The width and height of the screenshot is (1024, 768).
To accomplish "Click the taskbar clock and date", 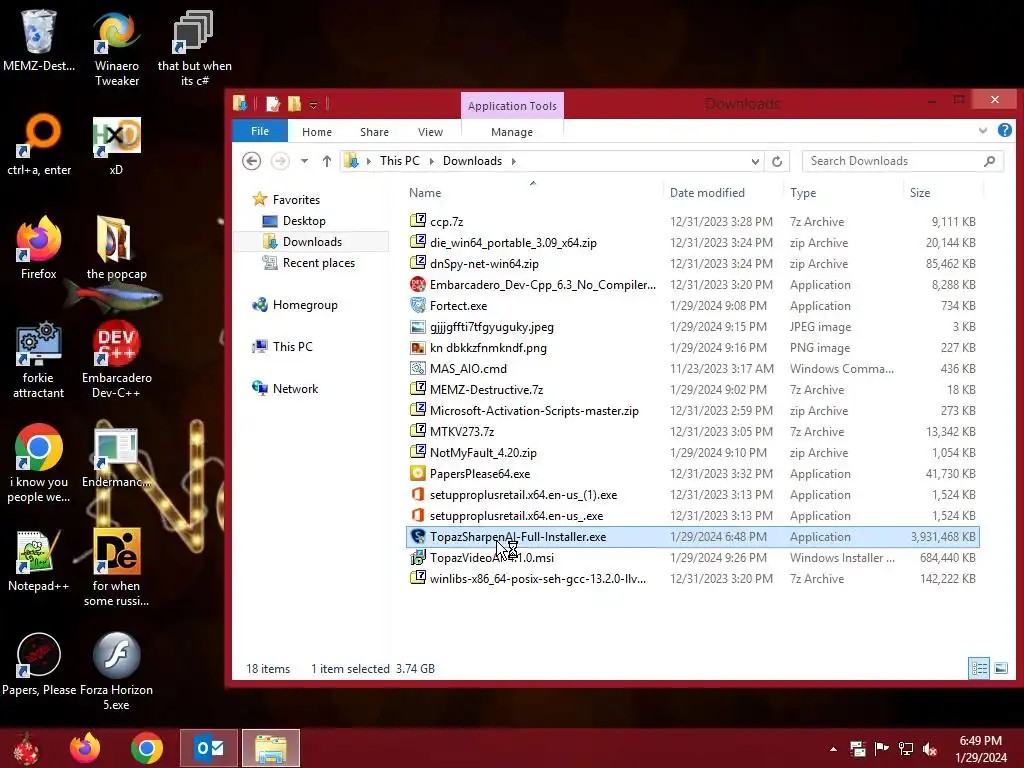I will [981, 749].
